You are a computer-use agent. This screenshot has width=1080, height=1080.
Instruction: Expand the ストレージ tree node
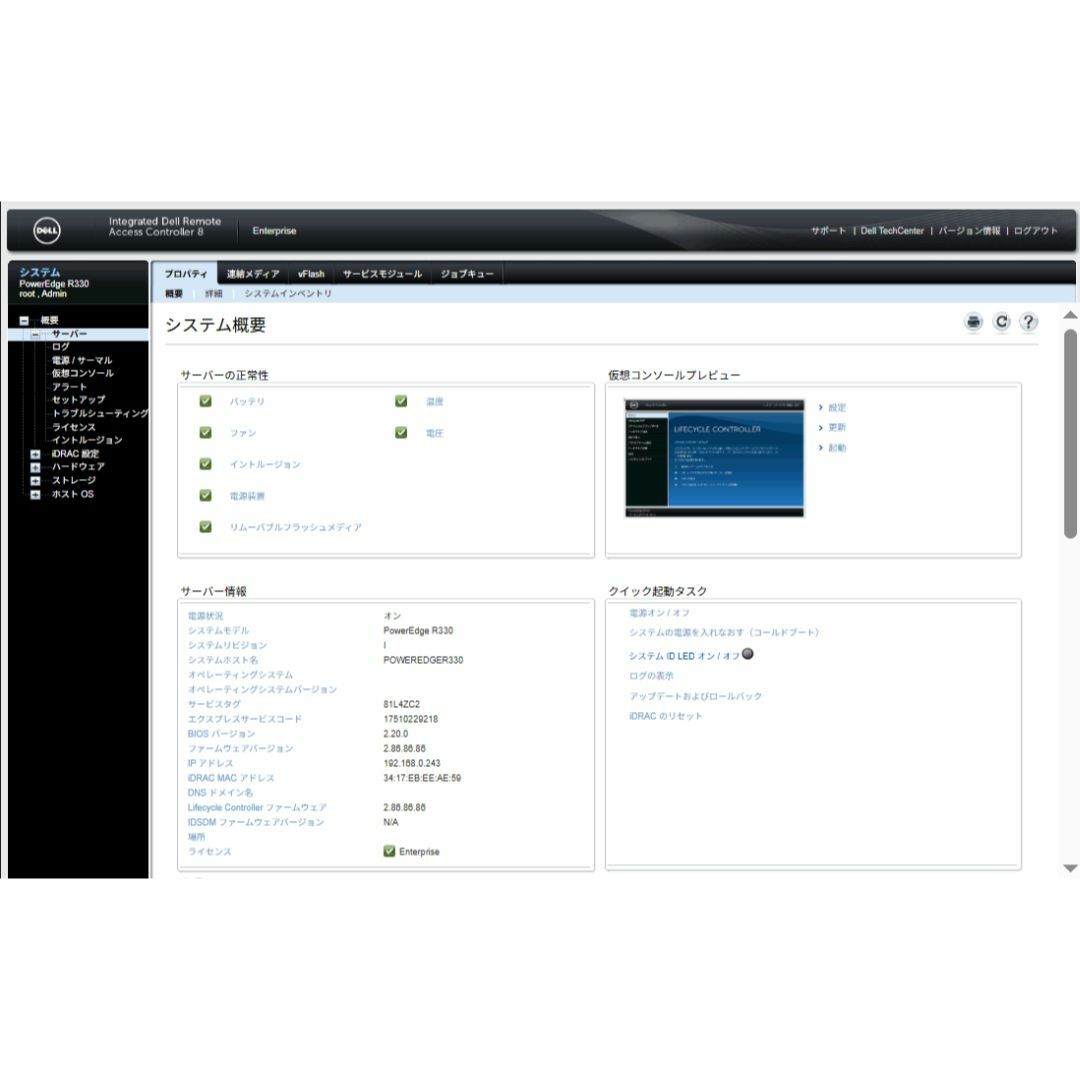coord(35,481)
